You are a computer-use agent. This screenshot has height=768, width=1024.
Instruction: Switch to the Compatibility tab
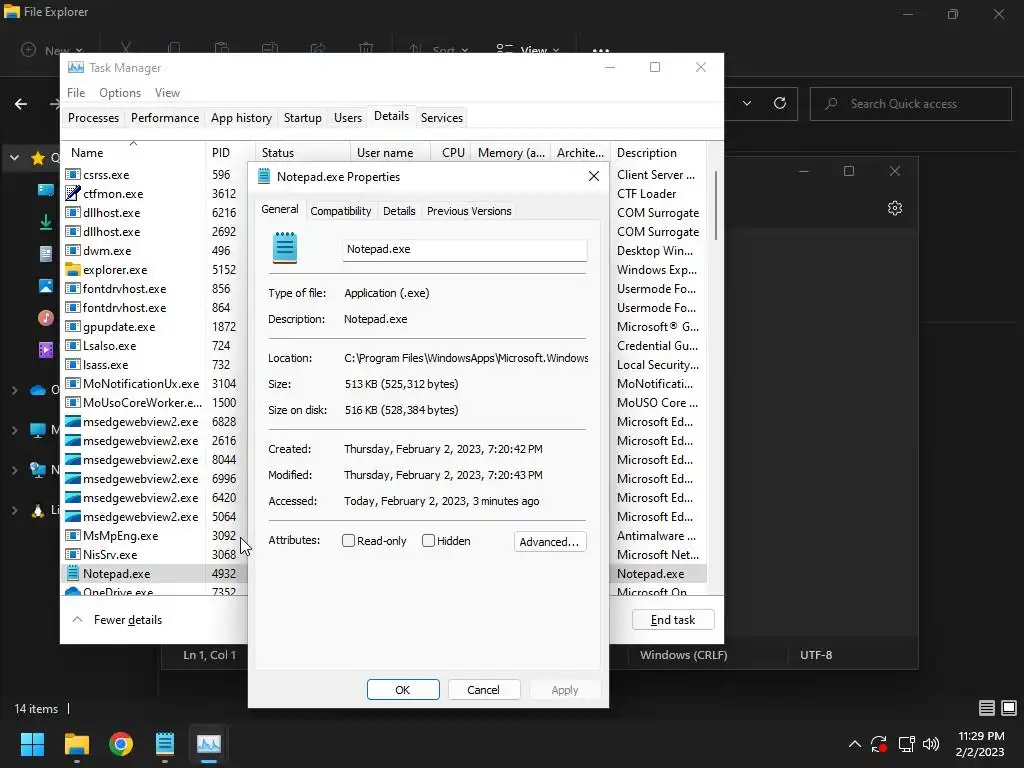click(341, 211)
